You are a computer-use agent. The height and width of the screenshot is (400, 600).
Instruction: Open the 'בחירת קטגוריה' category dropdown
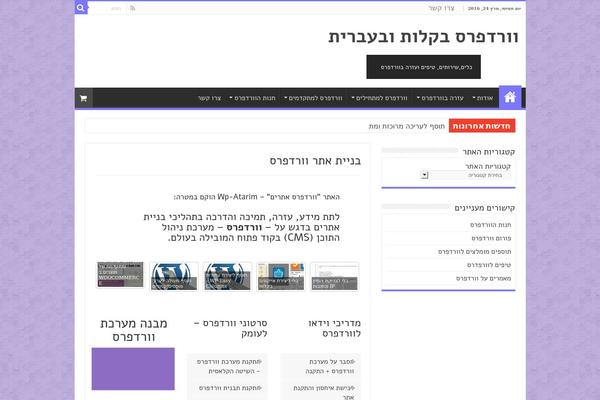(466, 175)
